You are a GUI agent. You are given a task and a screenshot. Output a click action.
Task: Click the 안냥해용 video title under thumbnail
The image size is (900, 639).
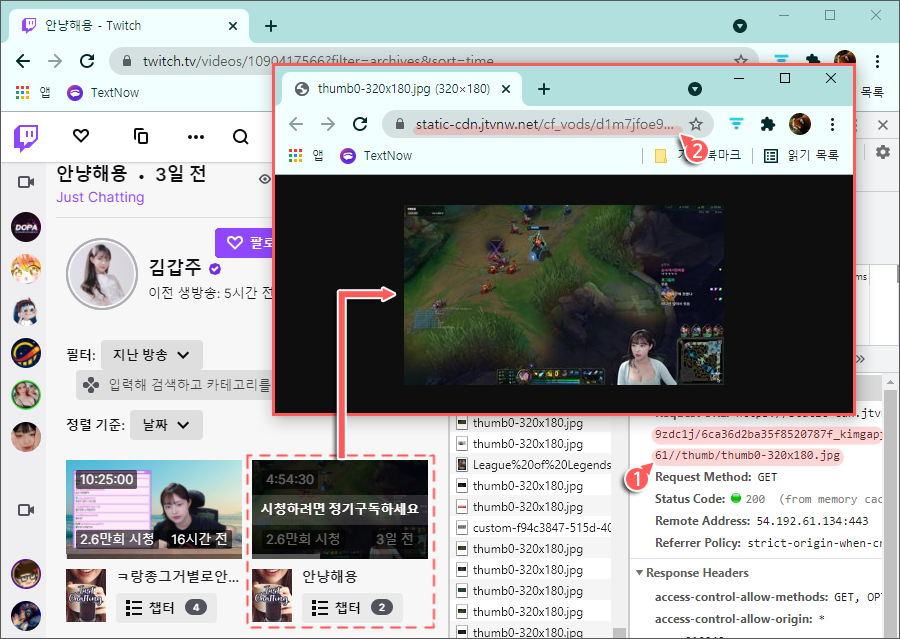(329, 576)
